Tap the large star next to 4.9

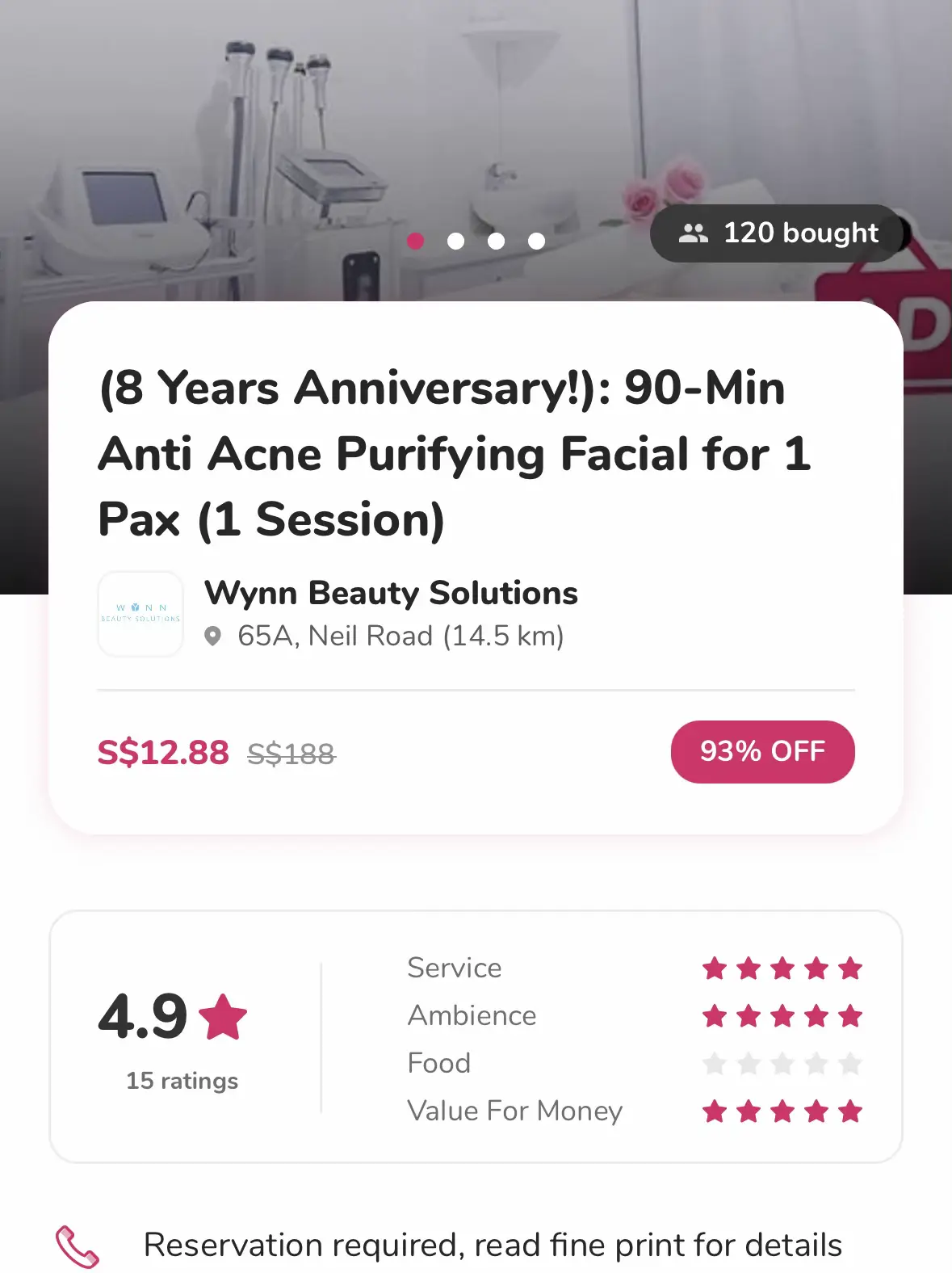click(223, 1017)
